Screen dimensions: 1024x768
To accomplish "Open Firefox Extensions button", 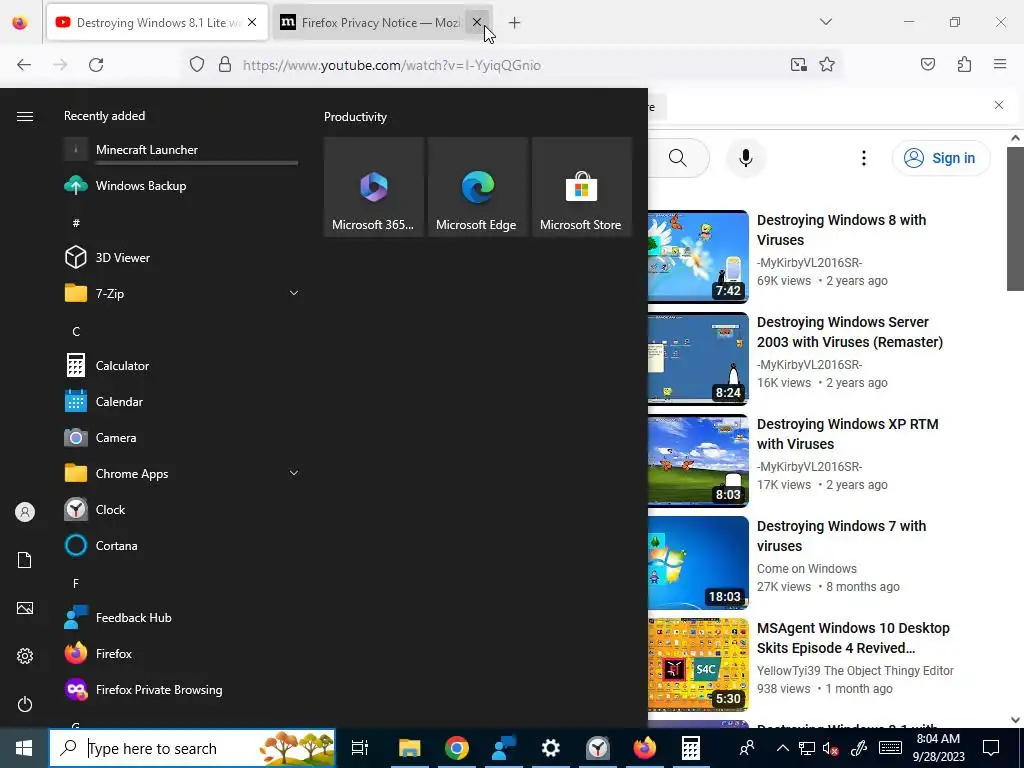I will point(964,64).
